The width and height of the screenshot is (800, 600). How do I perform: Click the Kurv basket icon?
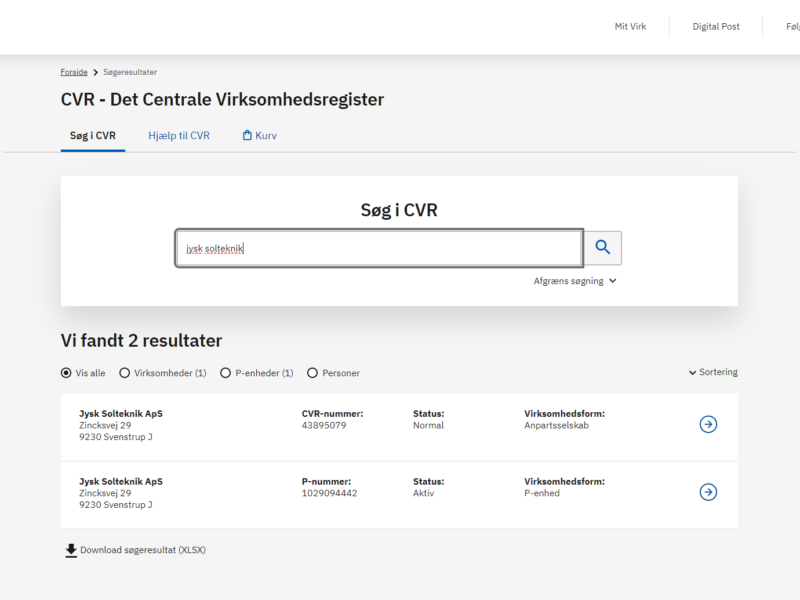tap(247, 136)
